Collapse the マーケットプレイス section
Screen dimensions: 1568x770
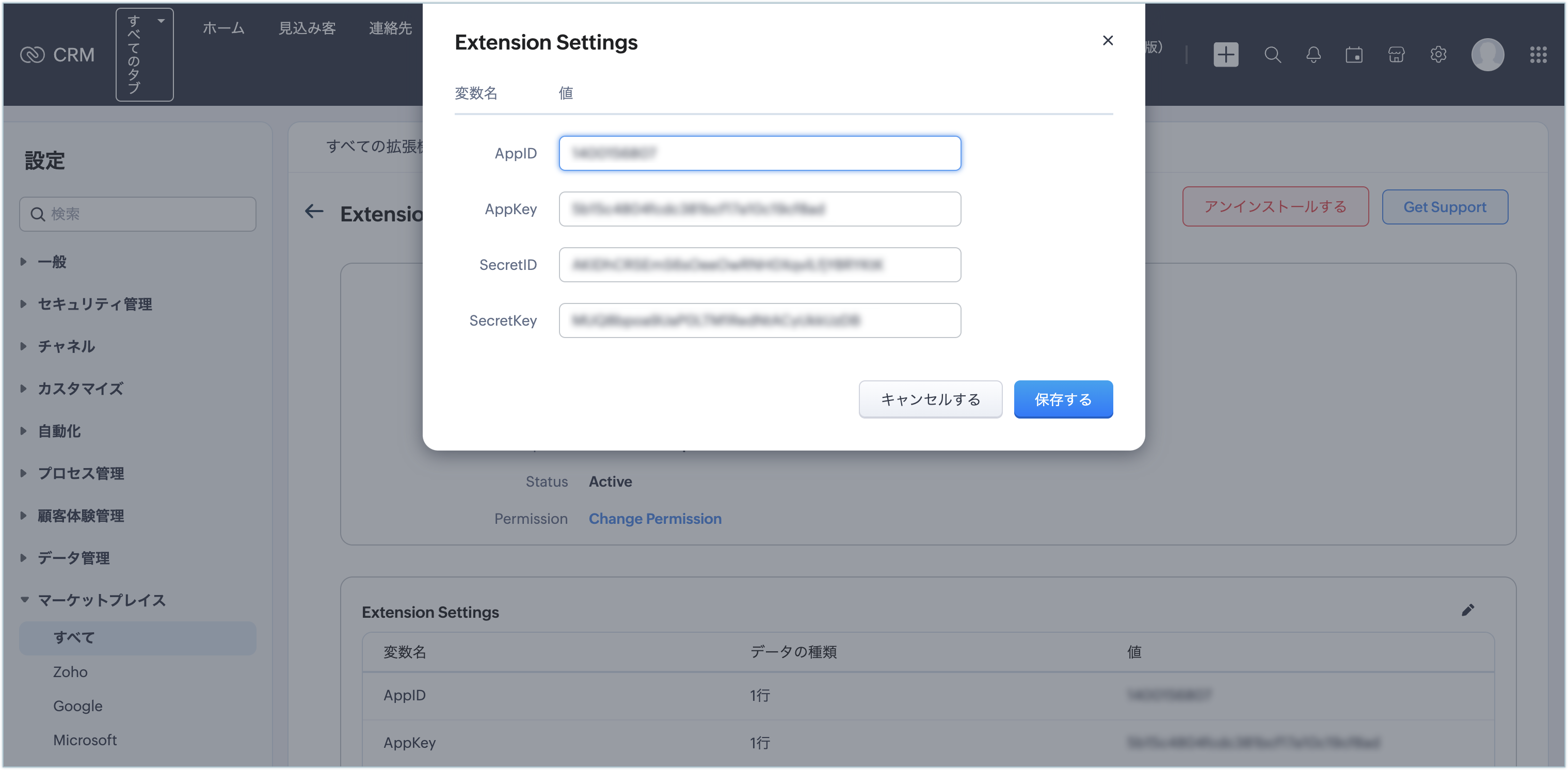point(101,601)
